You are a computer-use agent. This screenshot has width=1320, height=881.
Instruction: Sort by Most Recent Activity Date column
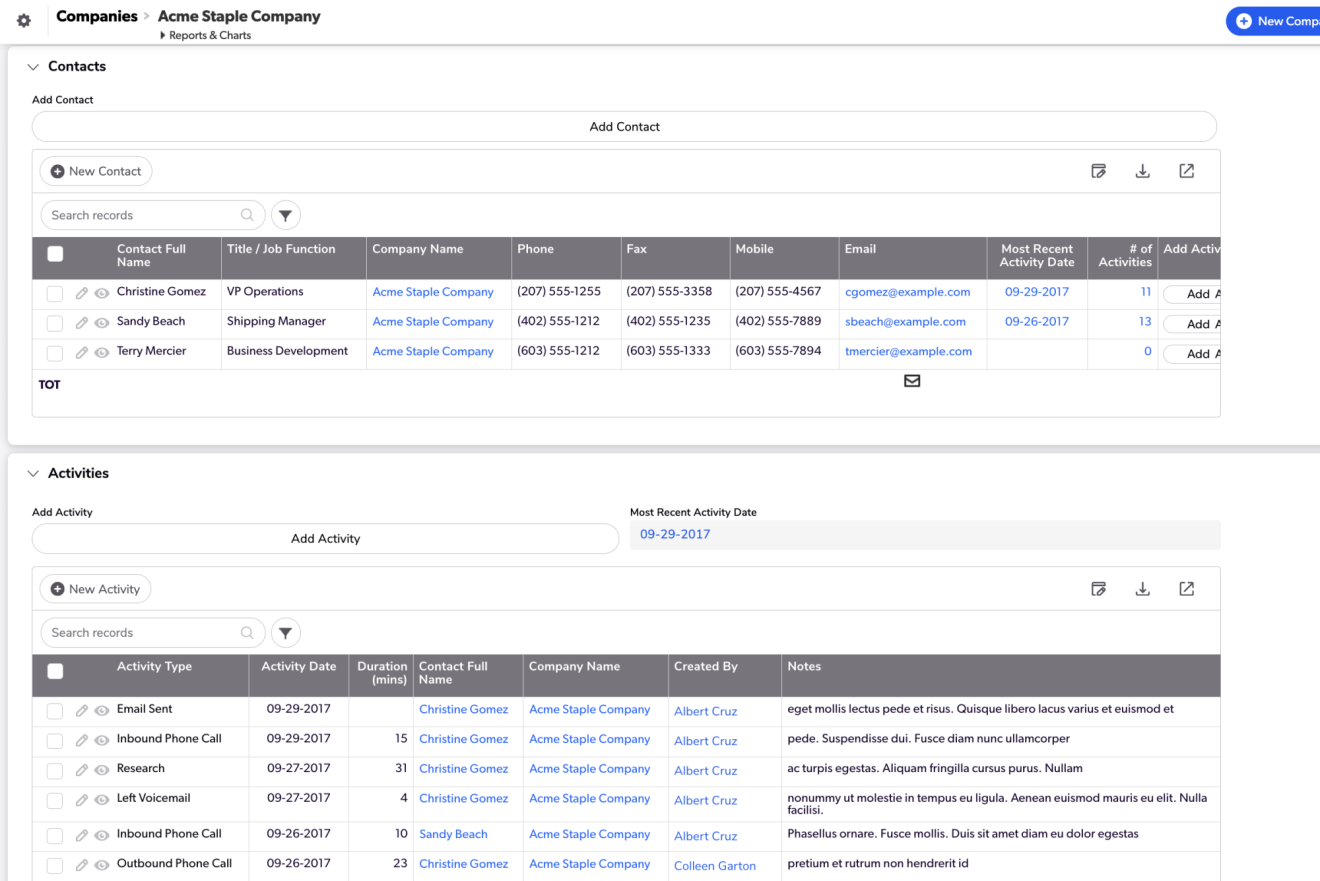tap(1036, 256)
